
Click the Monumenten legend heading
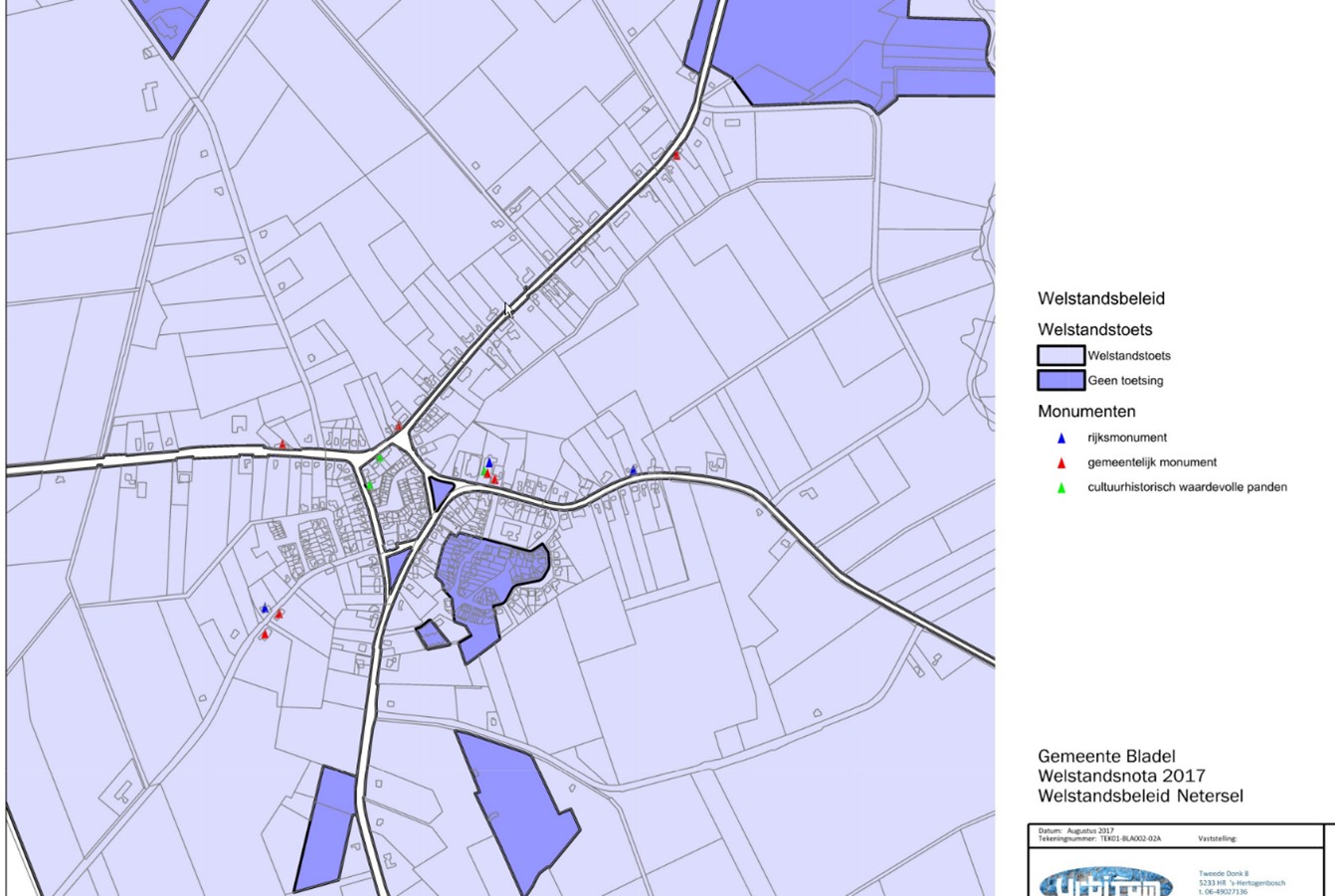pyautogui.click(x=1086, y=411)
